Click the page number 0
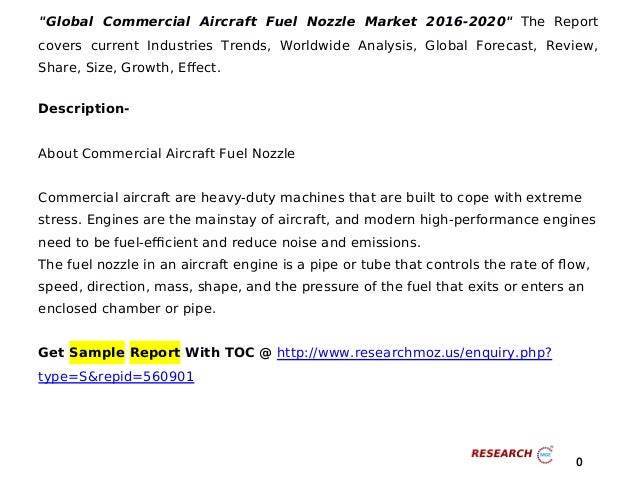The image size is (638, 480). (x=579, y=461)
